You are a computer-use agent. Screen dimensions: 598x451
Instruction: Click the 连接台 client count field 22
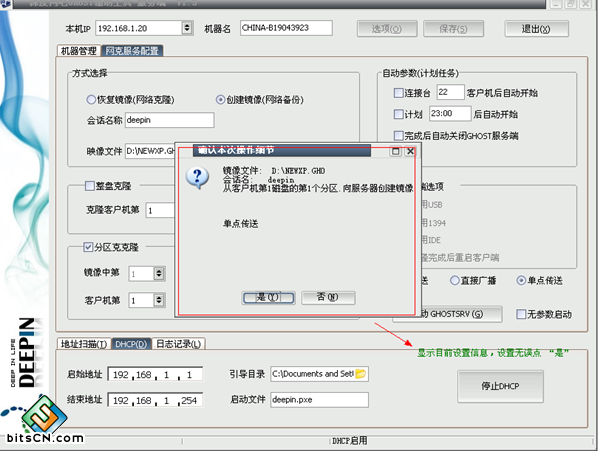450,92
